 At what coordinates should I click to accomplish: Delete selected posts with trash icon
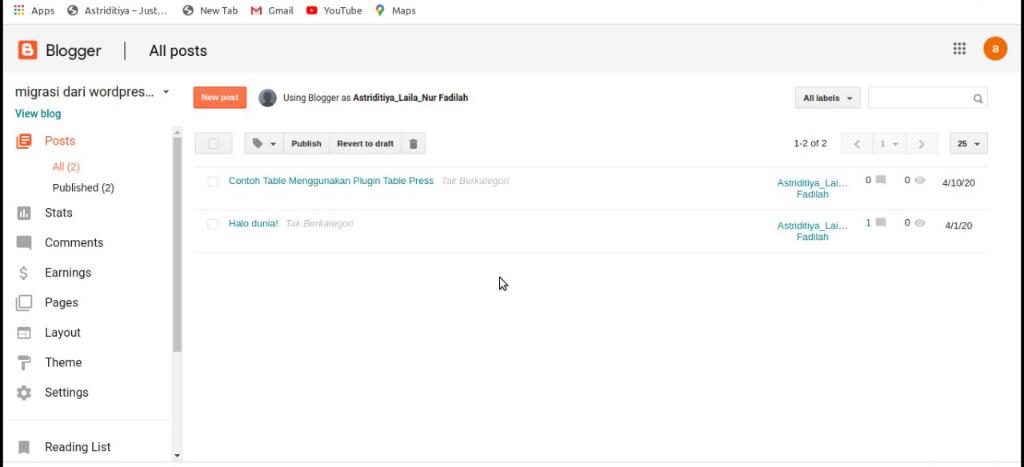coord(414,144)
